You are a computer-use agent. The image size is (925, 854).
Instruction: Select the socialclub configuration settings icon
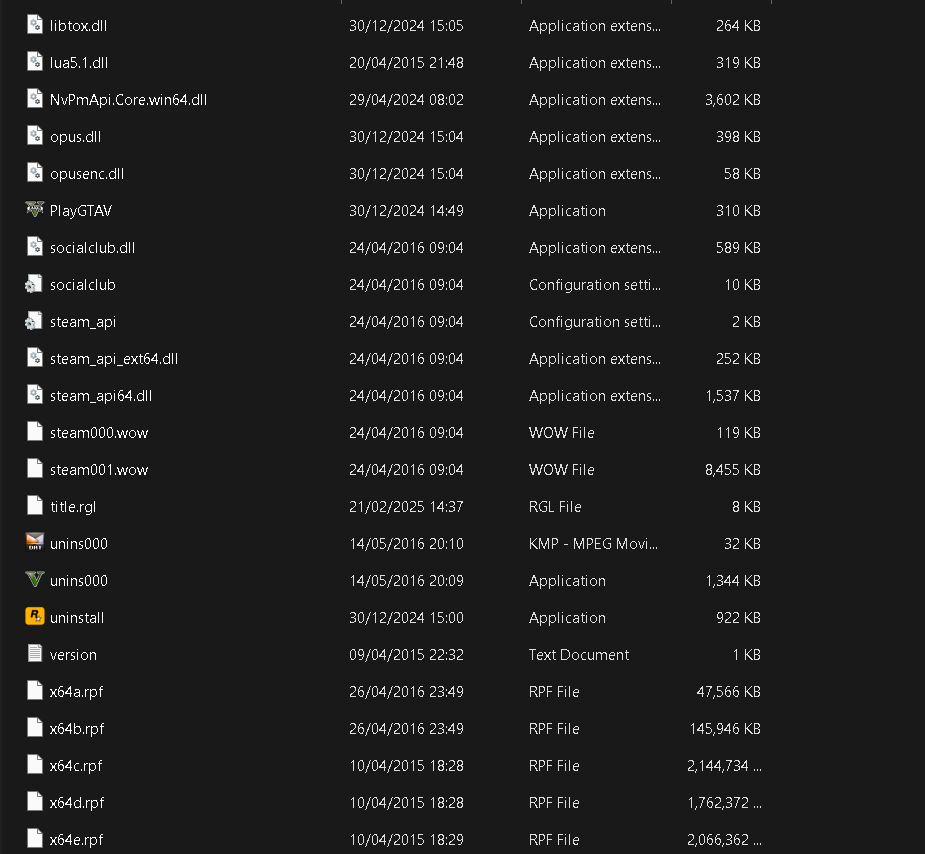pos(35,284)
